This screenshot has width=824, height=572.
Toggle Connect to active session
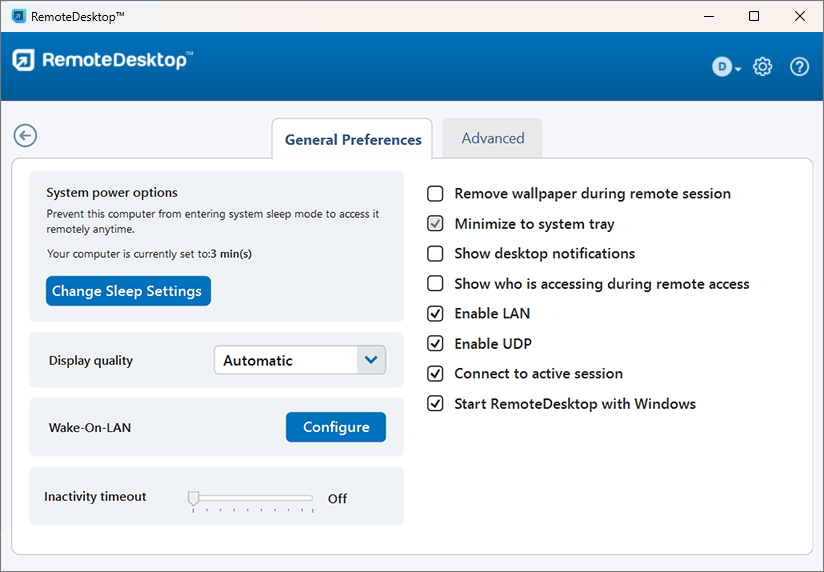coord(435,374)
